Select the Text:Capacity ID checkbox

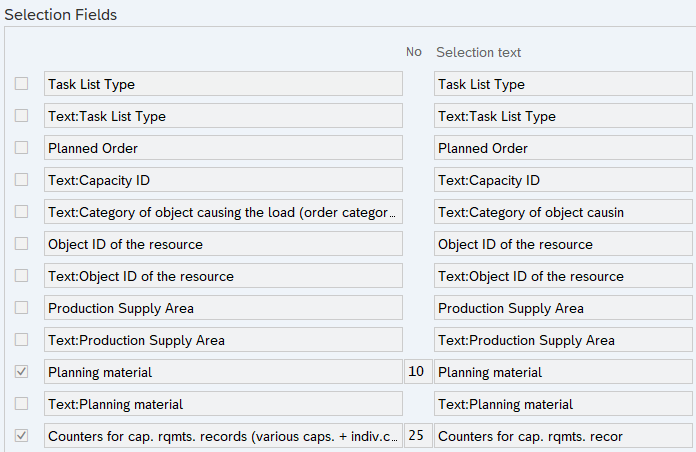click(21, 180)
